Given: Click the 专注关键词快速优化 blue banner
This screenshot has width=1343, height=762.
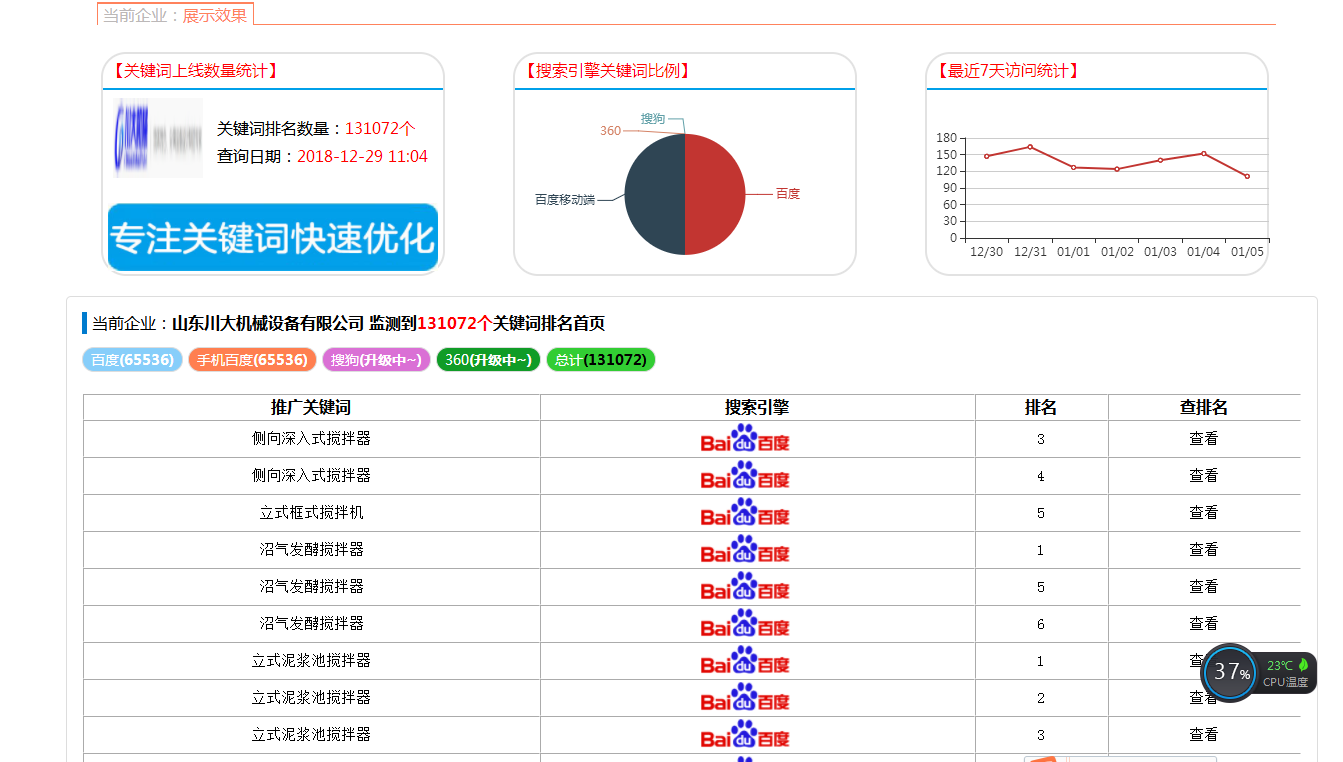Looking at the screenshot, I should [272, 238].
